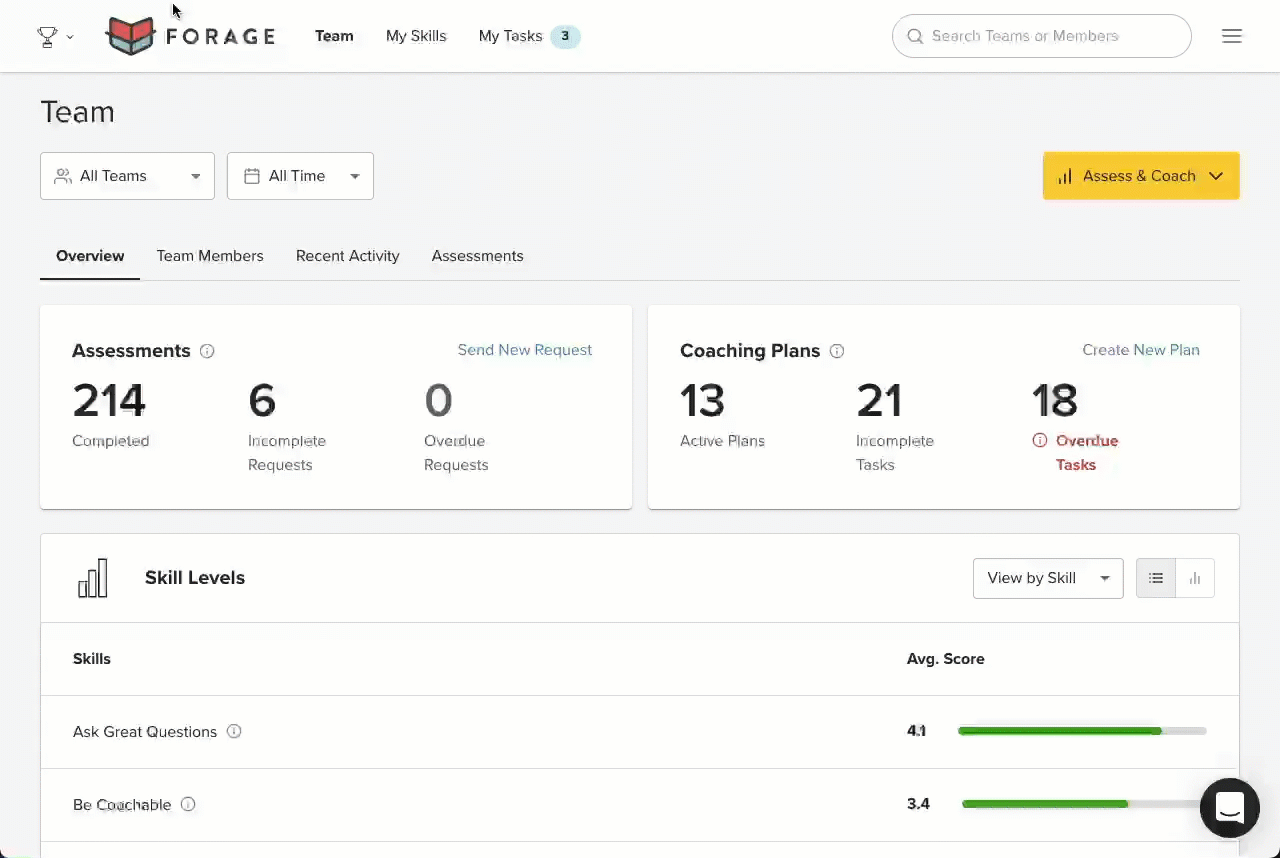Image resolution: width=1280 pixels, height=858 pixels.
Task: Click the Assess & Coach chevron arrow
Action: (1216, 176)
